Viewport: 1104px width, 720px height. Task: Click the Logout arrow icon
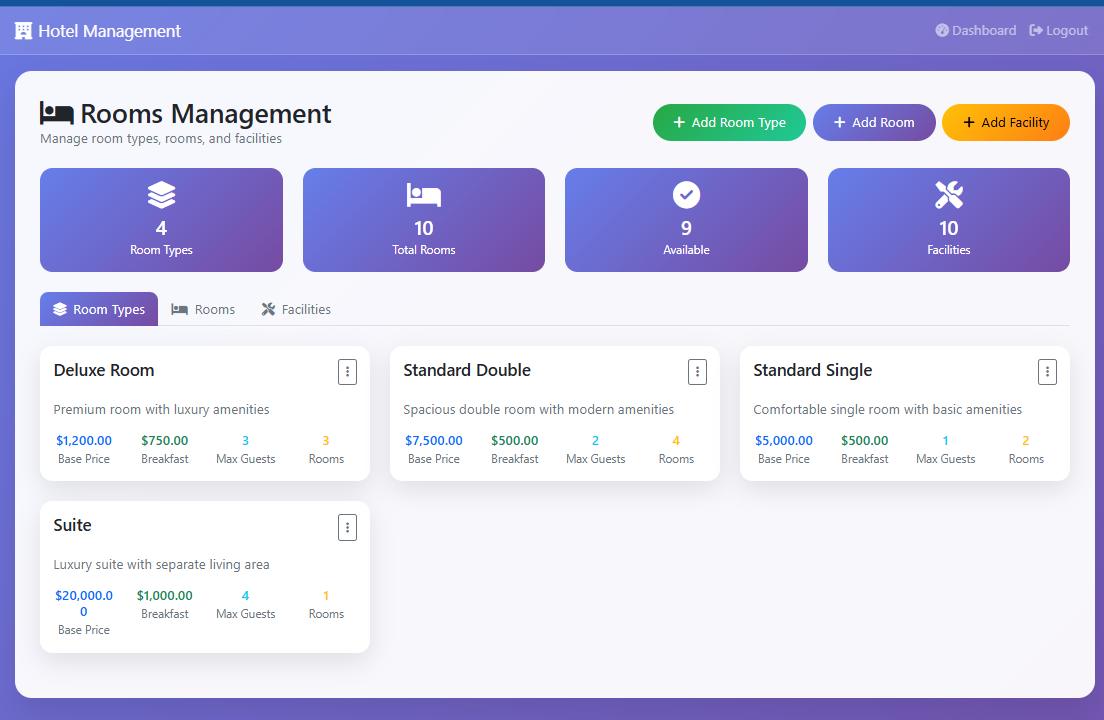[1036, 31]
